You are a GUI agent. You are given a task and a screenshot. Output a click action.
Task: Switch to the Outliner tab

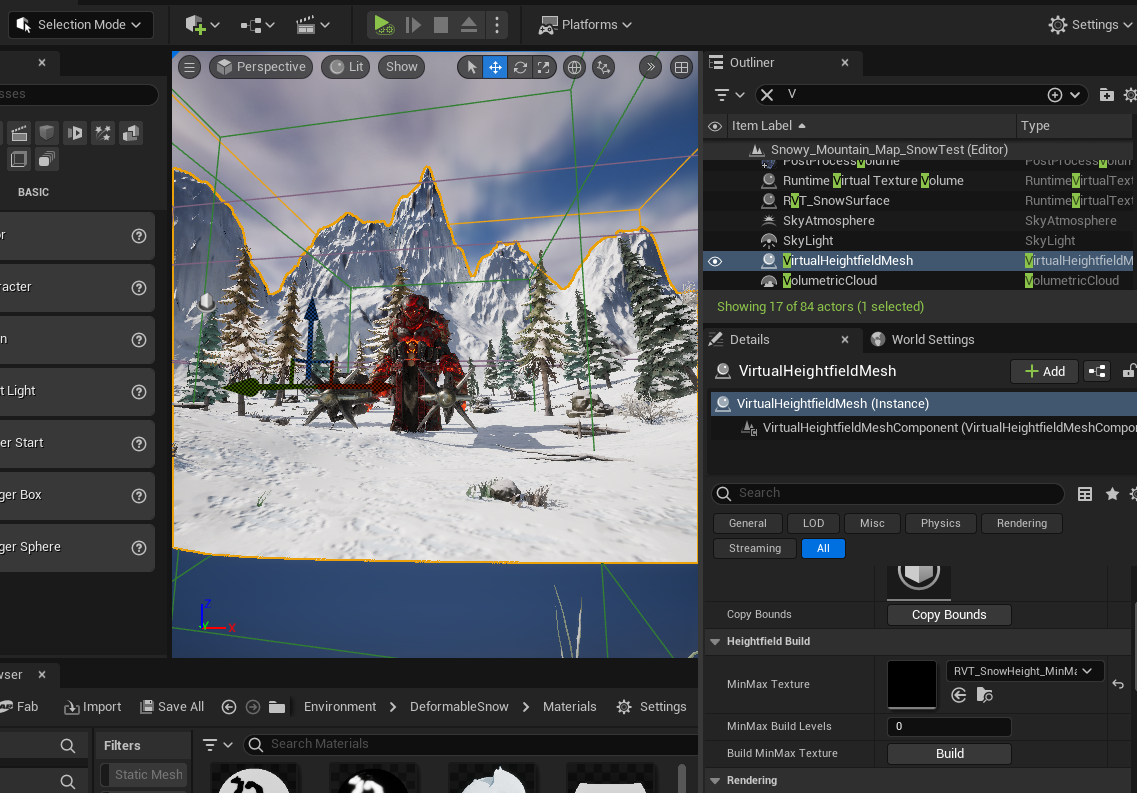751,62
